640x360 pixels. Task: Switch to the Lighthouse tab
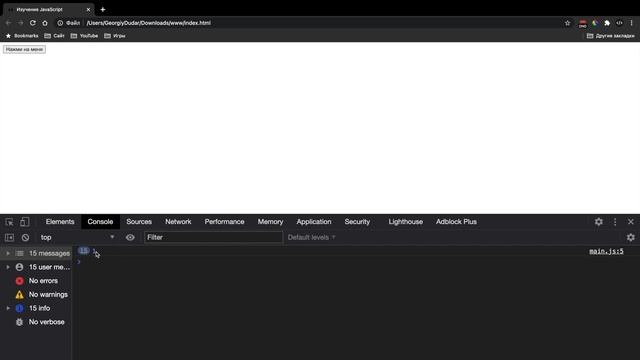(406, 222)
